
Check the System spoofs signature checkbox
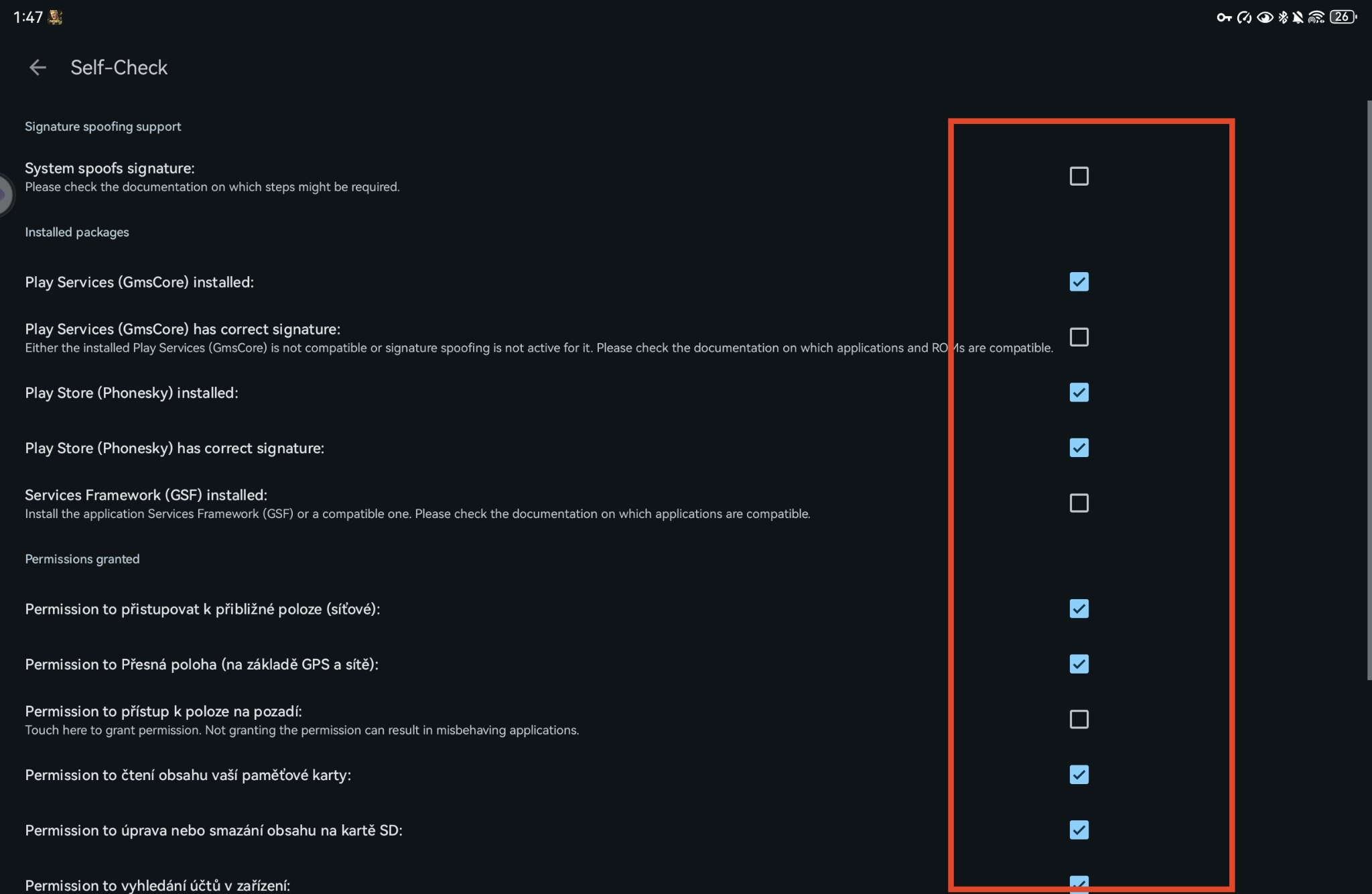pos(1079,176)
